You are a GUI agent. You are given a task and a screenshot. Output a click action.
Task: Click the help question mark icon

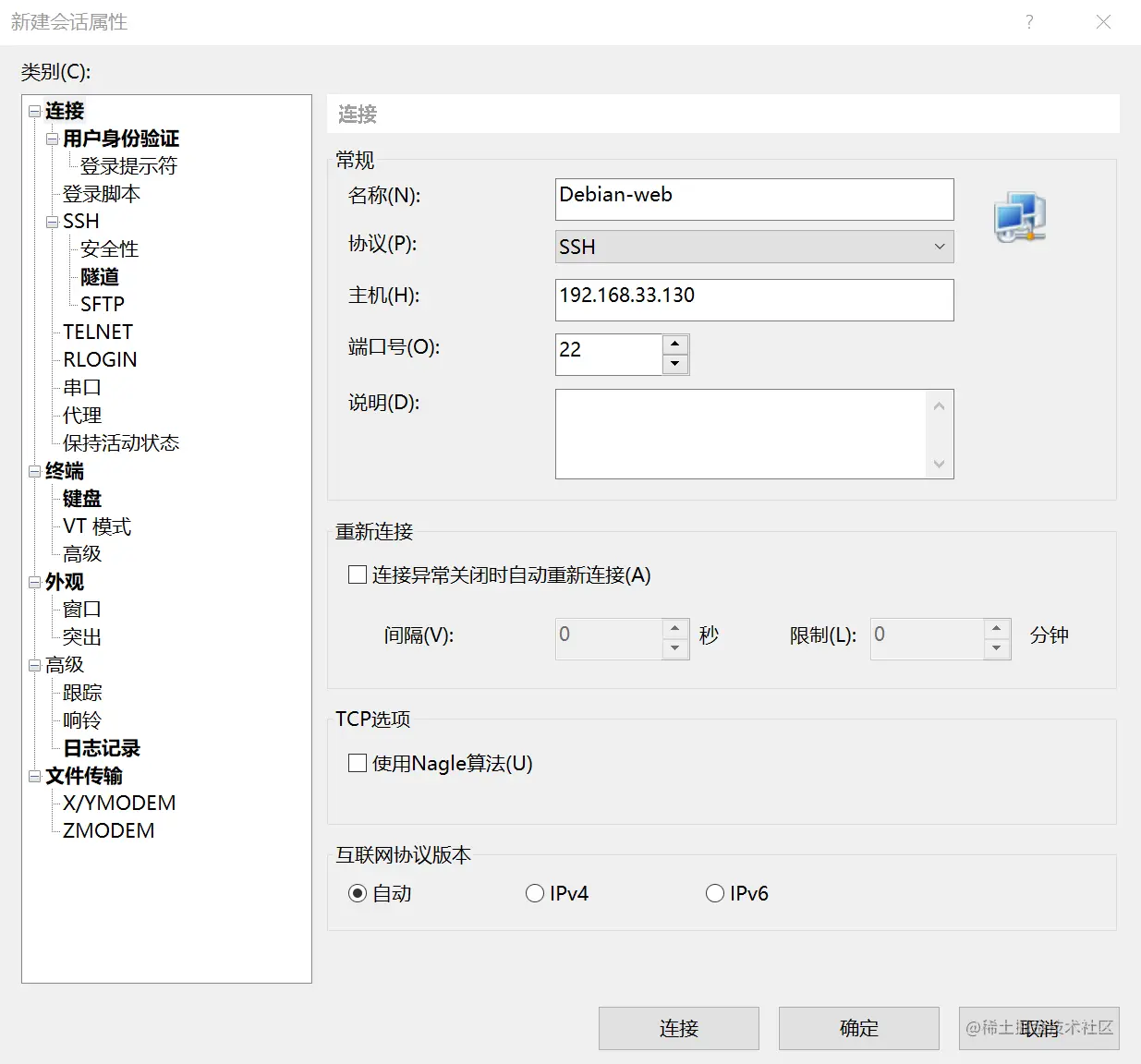click(x=1029, y=22)
